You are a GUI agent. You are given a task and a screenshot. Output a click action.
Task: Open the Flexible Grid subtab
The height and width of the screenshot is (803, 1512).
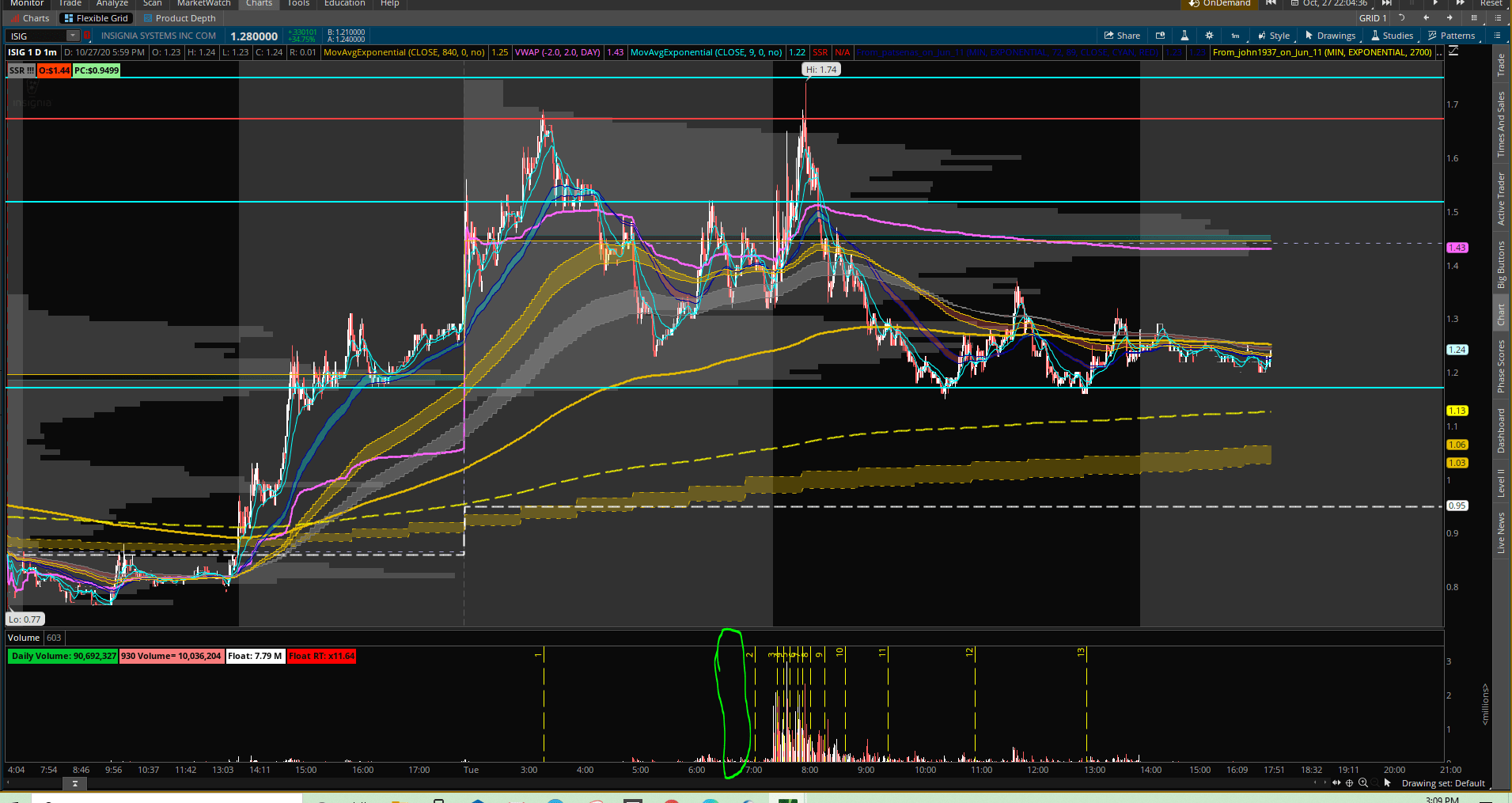(96, 18)
